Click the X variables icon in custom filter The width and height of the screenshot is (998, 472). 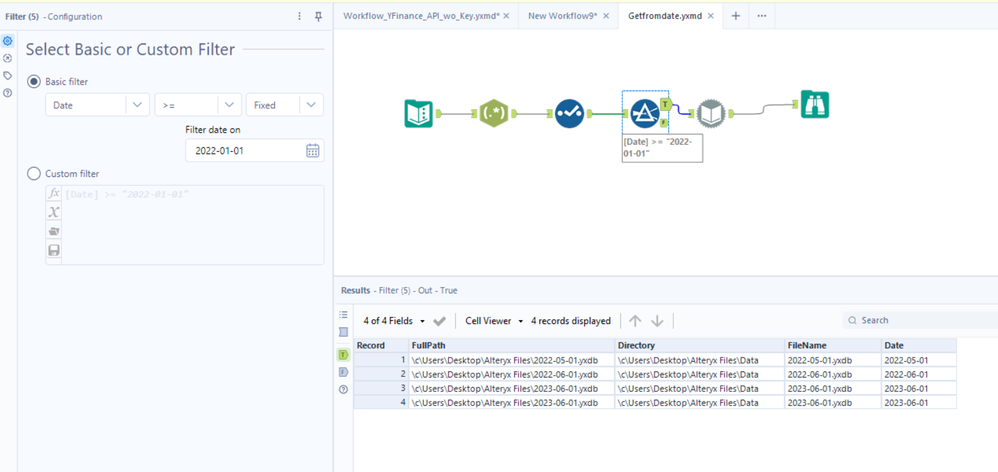pyautogui.click(x=54, y=212)
